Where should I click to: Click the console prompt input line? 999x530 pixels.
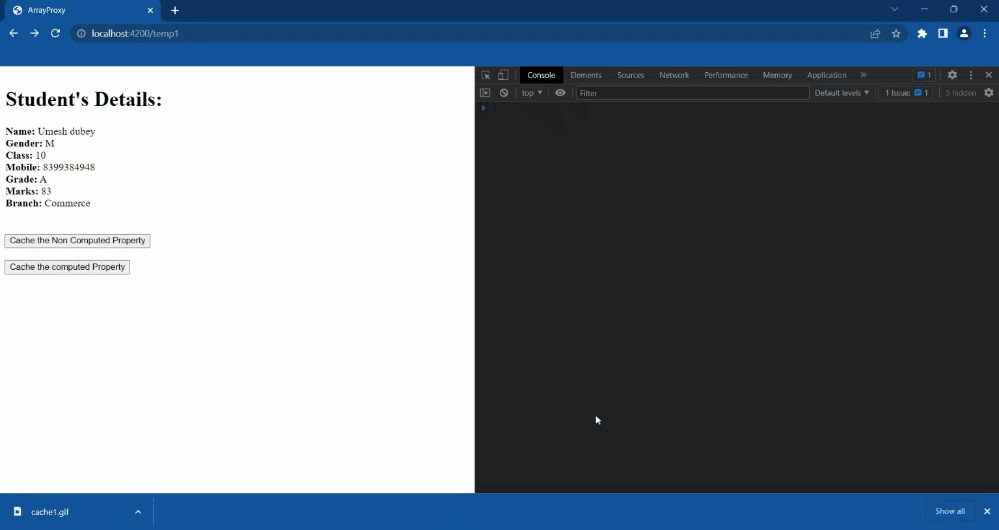point(737,109)
